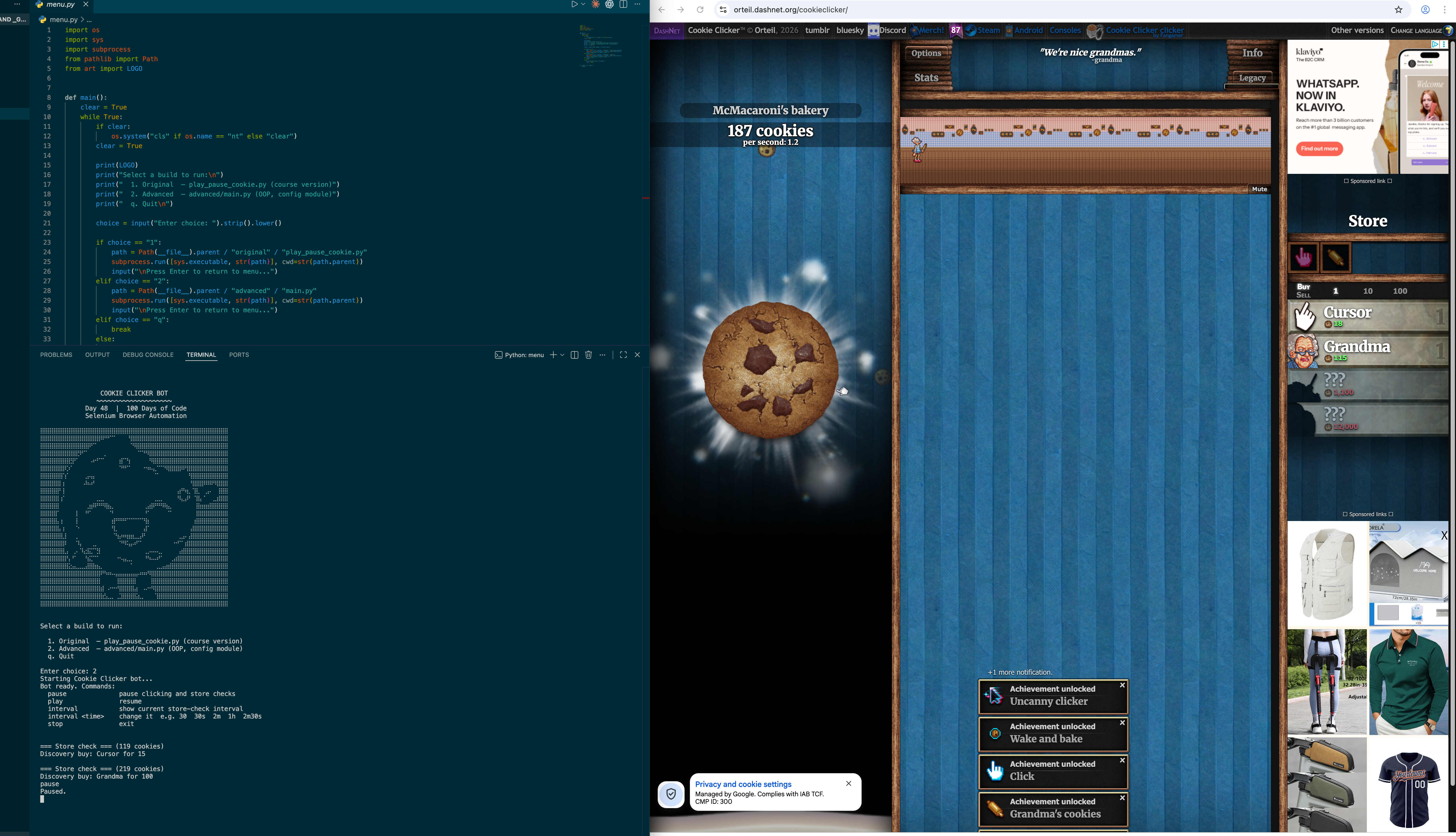Split the editor with the split-editor icon
Image resolution: width=1456 pixels, height=836 pixels.
coord(623,4)
